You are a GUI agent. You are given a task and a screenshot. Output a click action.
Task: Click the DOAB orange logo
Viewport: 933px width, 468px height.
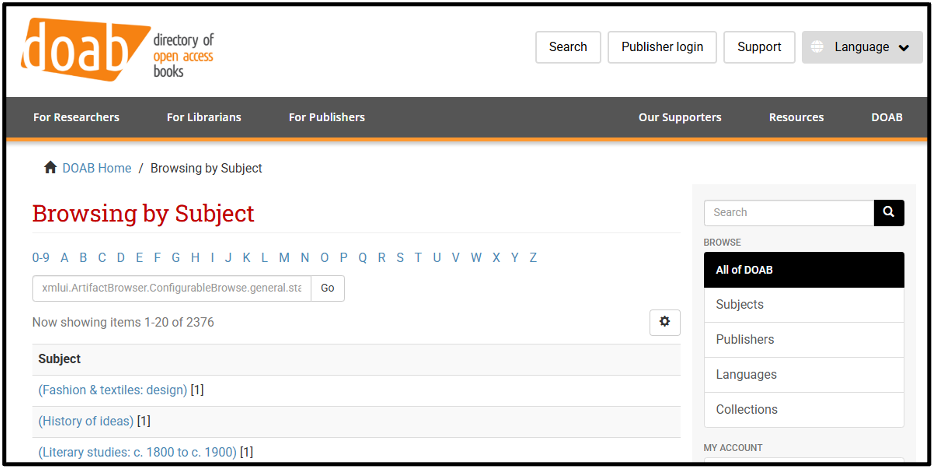coord(85,49)
